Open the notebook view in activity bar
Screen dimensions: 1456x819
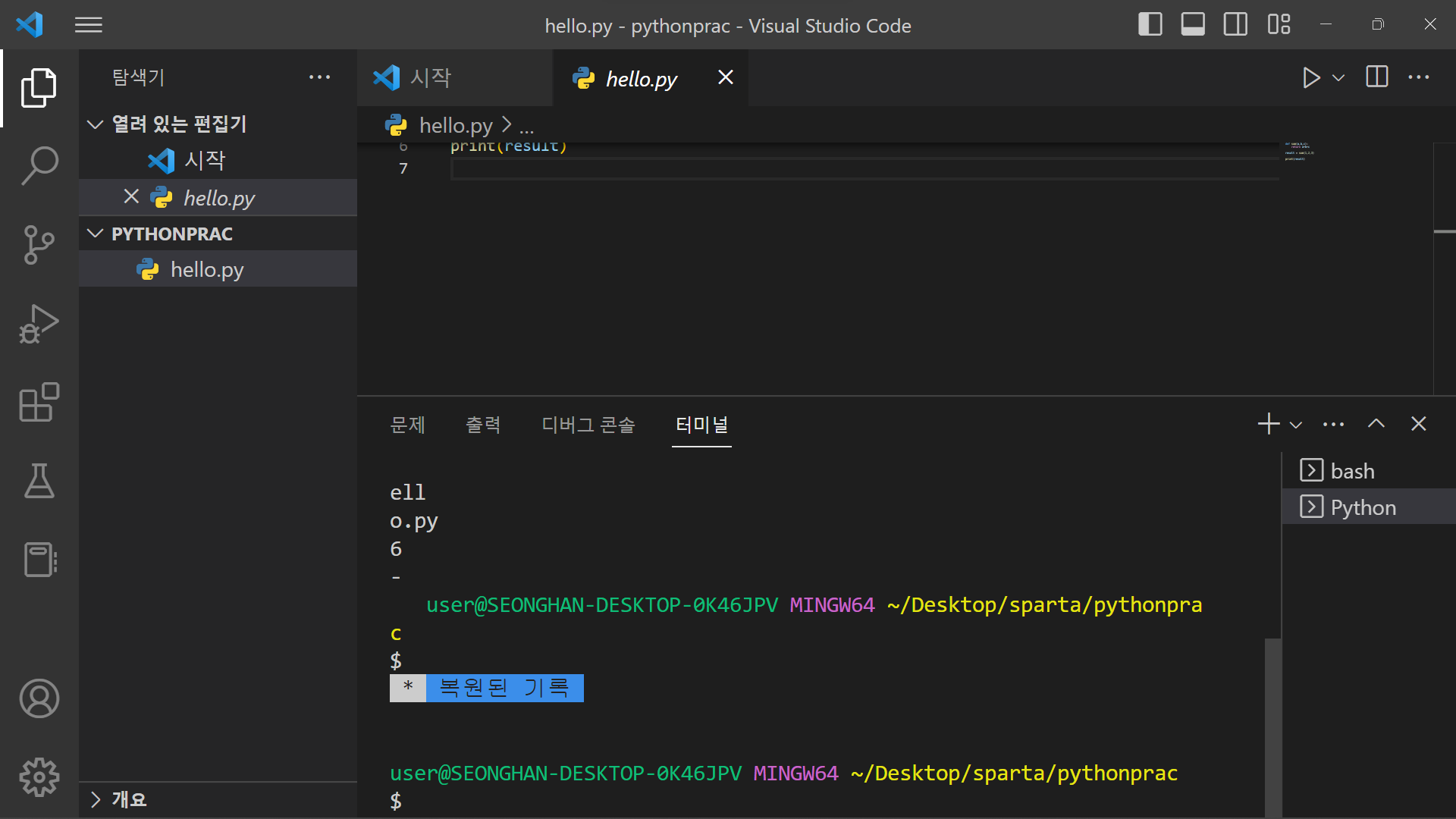(39, 560)
